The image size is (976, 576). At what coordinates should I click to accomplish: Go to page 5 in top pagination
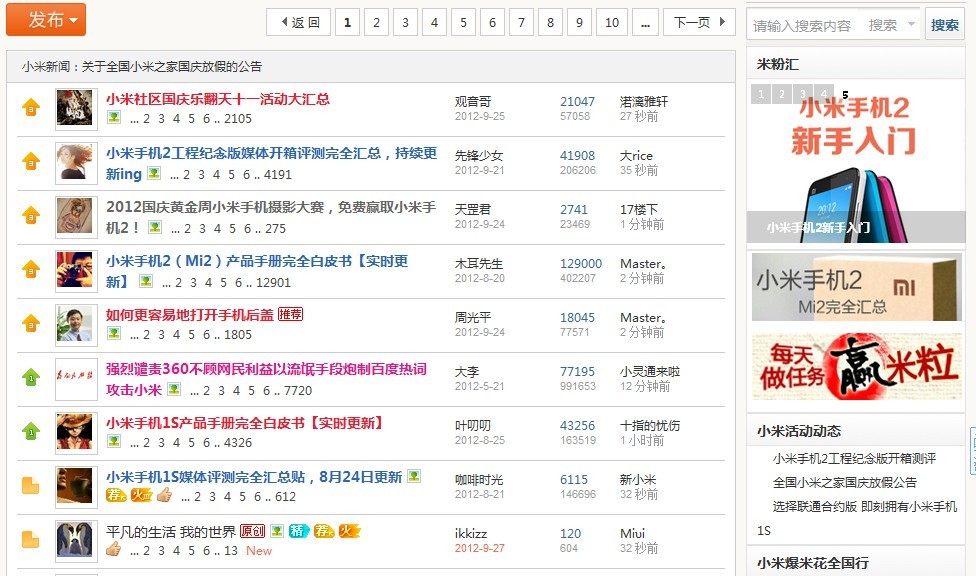pyautogui.click(x=464, y=22)
